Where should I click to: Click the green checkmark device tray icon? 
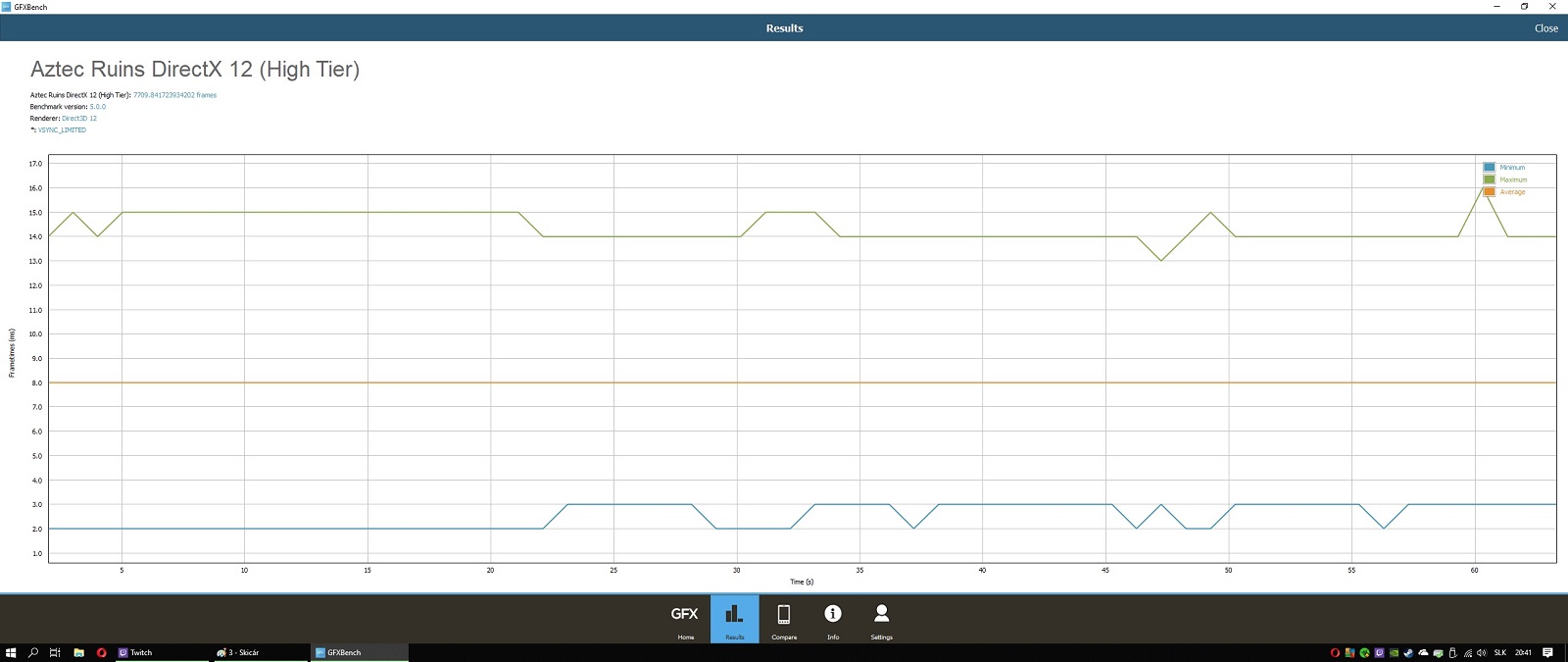1438,652
